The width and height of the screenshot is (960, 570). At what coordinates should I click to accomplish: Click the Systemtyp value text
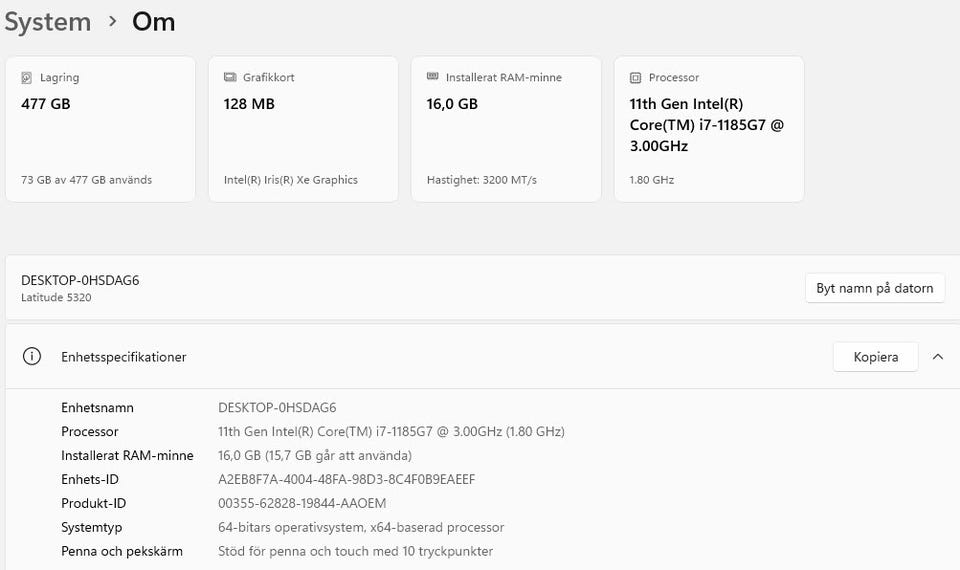361,528
